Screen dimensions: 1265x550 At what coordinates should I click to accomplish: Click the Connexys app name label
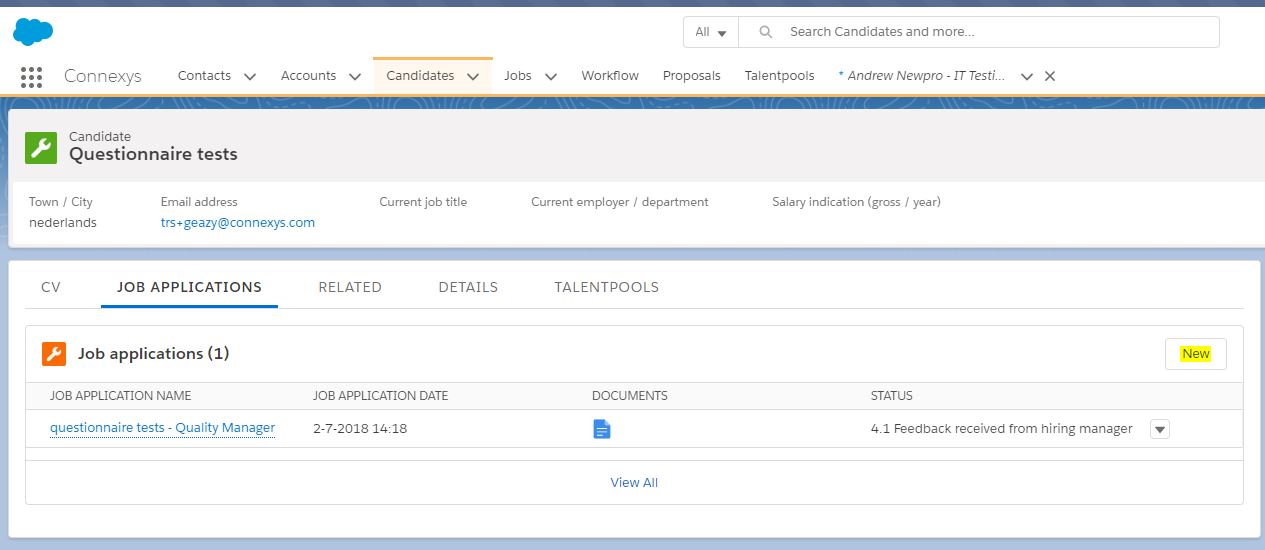103,76
